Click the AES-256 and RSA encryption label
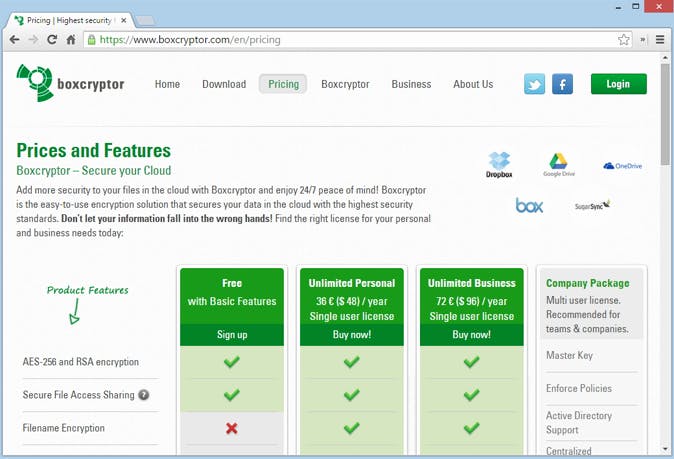674x459 pixels. click(81, 362)
